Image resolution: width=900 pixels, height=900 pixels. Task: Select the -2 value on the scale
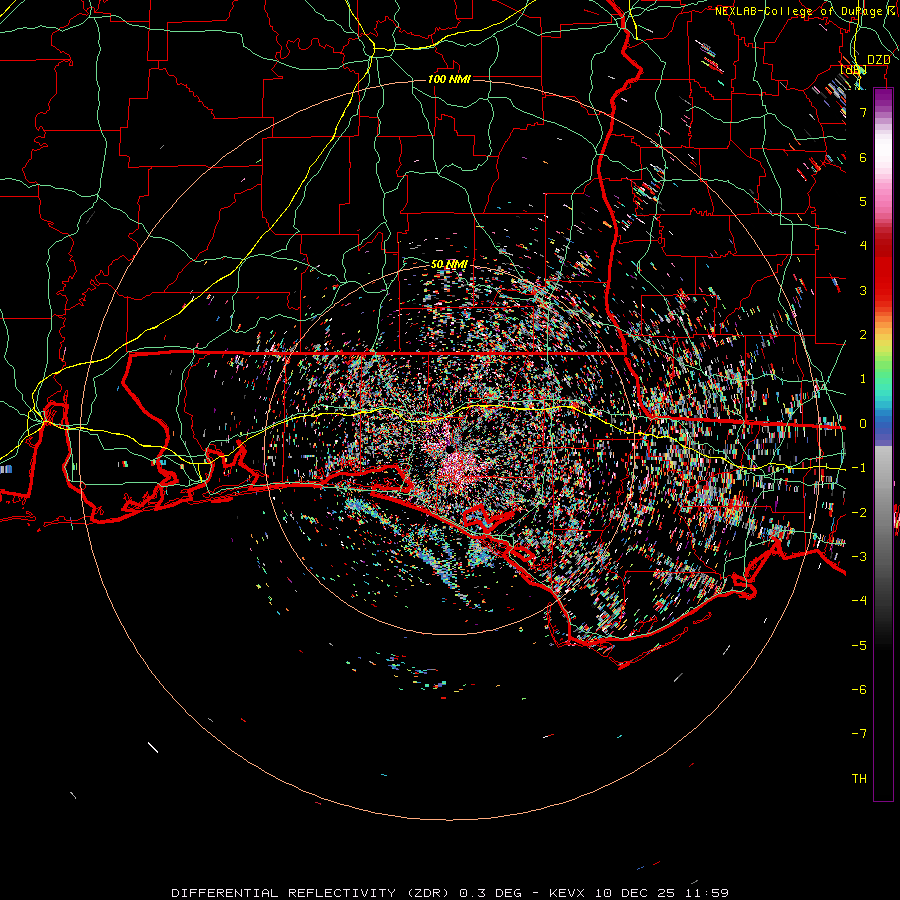point(859,513)
